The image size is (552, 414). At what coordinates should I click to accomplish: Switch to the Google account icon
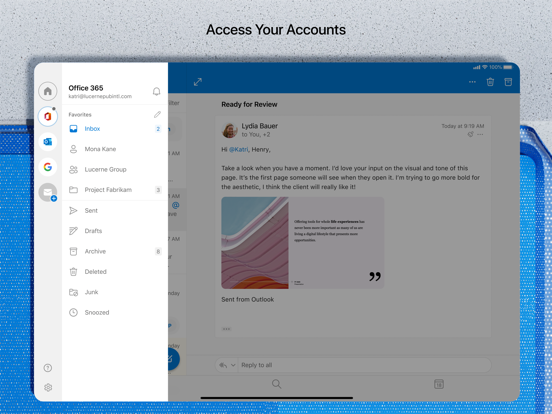pyautogui.click(x=48, y=167)
